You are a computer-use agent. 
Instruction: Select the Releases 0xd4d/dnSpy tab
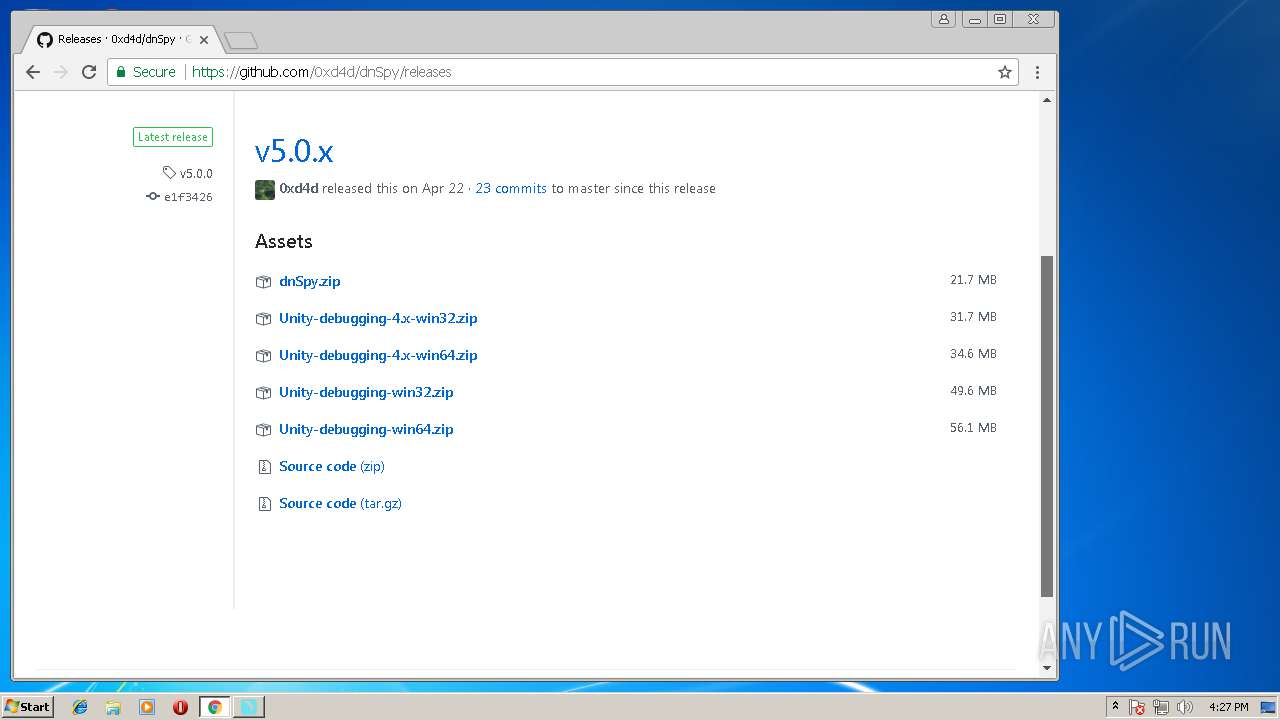point(120,40)
